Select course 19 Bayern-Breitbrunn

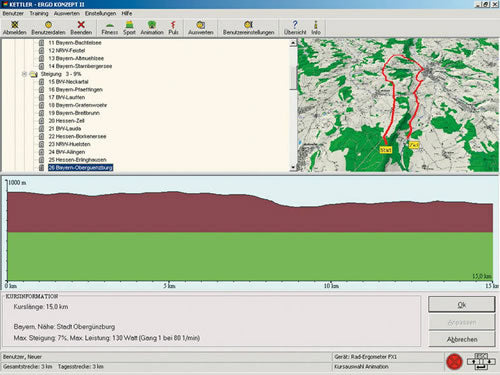coord(74,113)
